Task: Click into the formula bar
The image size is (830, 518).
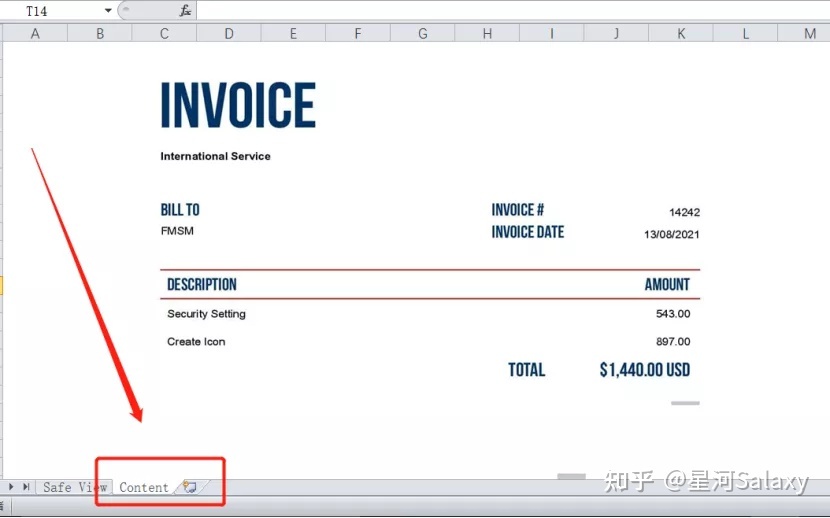Action: point(500,11)
